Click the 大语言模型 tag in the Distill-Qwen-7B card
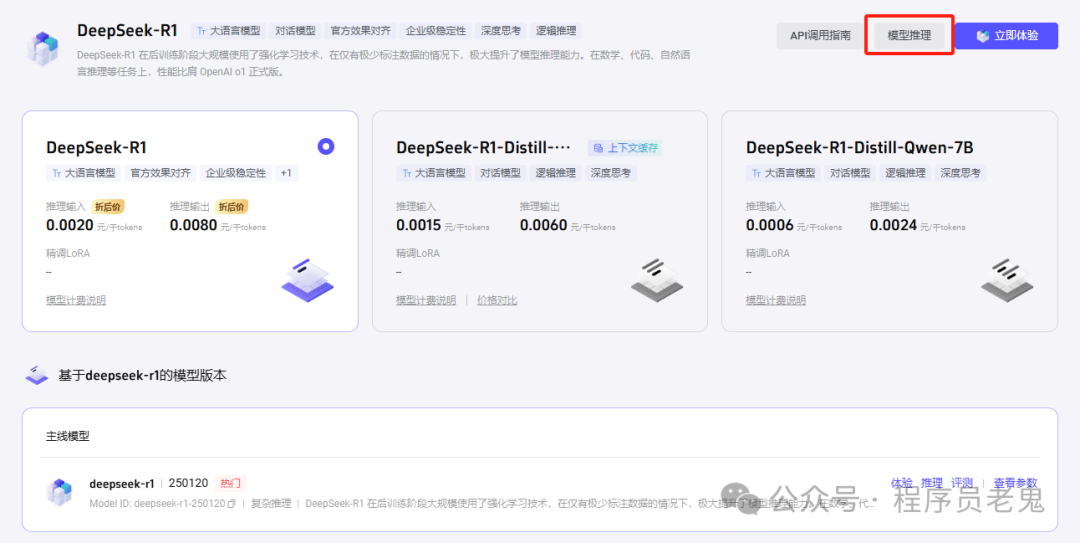The height and width of the screenshot is (543, 1080). [x=783, y=173]
